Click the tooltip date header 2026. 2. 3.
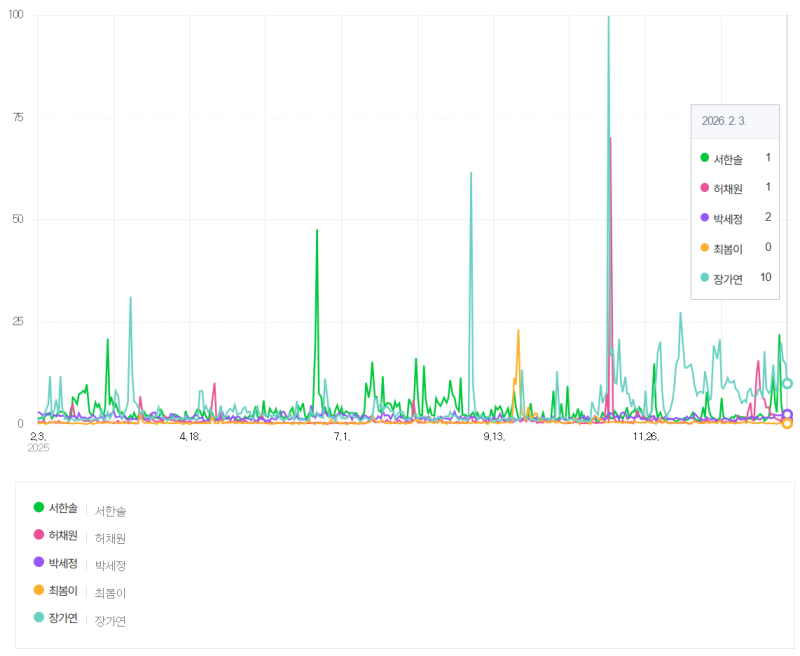This screenshot has width=800, height=656. [724, 121]
